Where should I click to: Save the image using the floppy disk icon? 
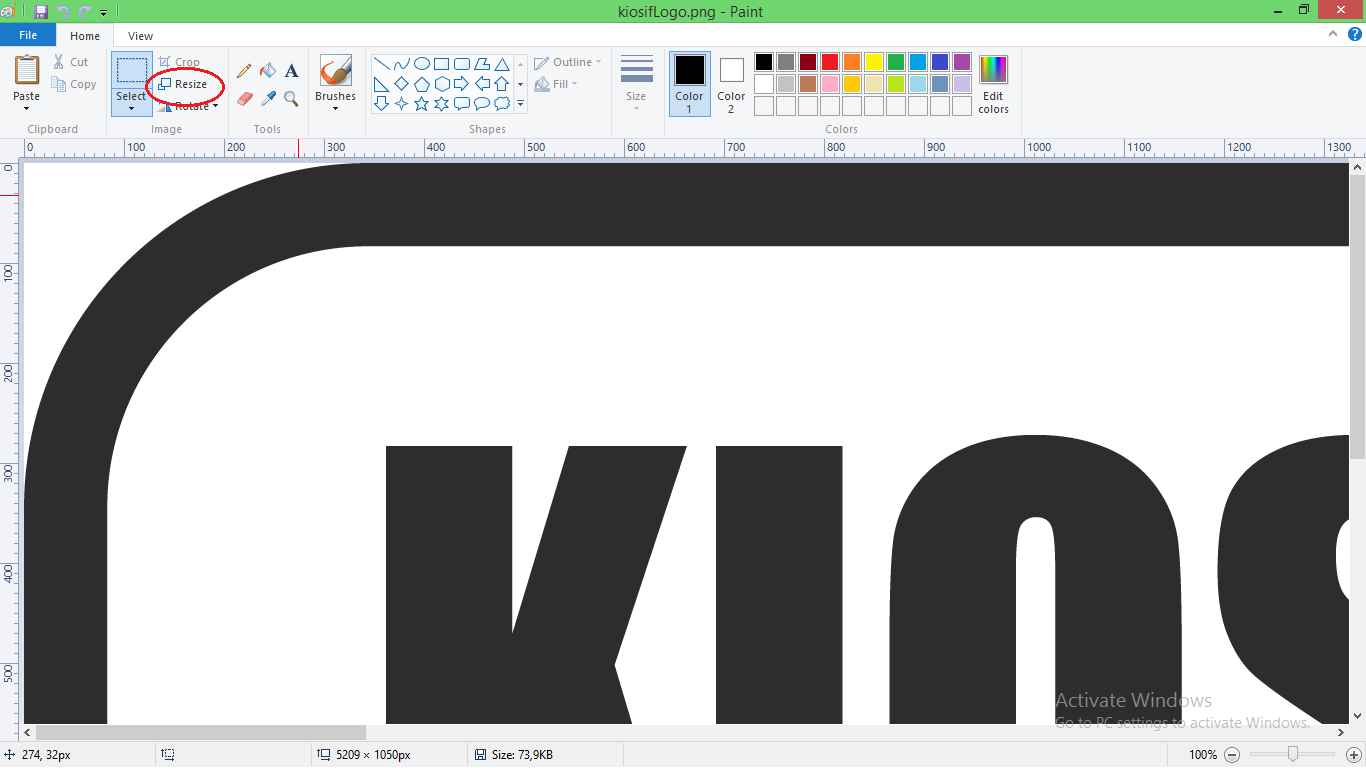click(x=41, y=12)
